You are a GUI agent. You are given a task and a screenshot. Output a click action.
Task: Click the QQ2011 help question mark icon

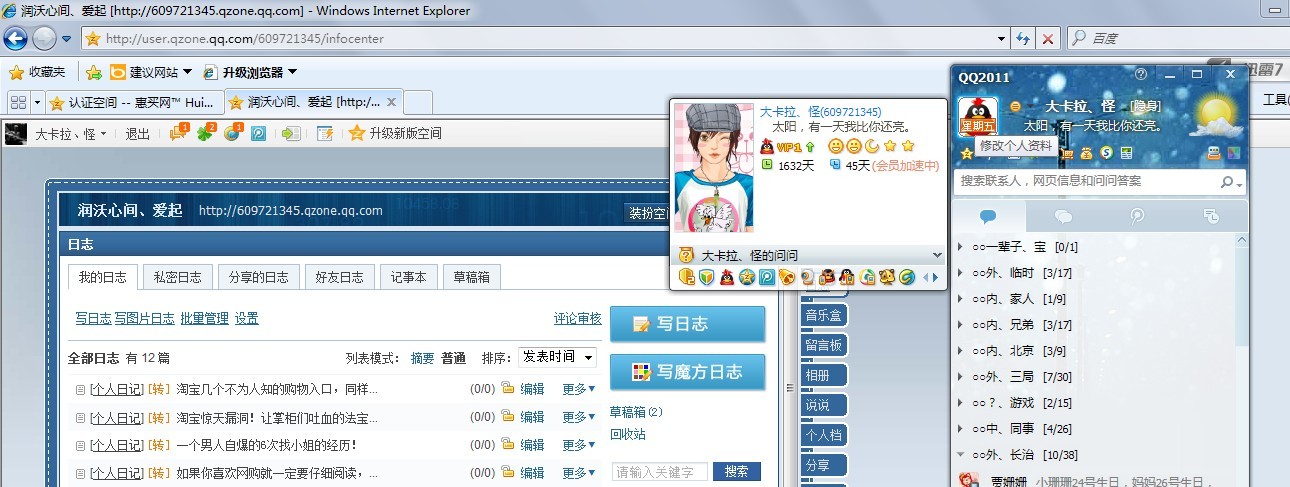click(1141, 74)
